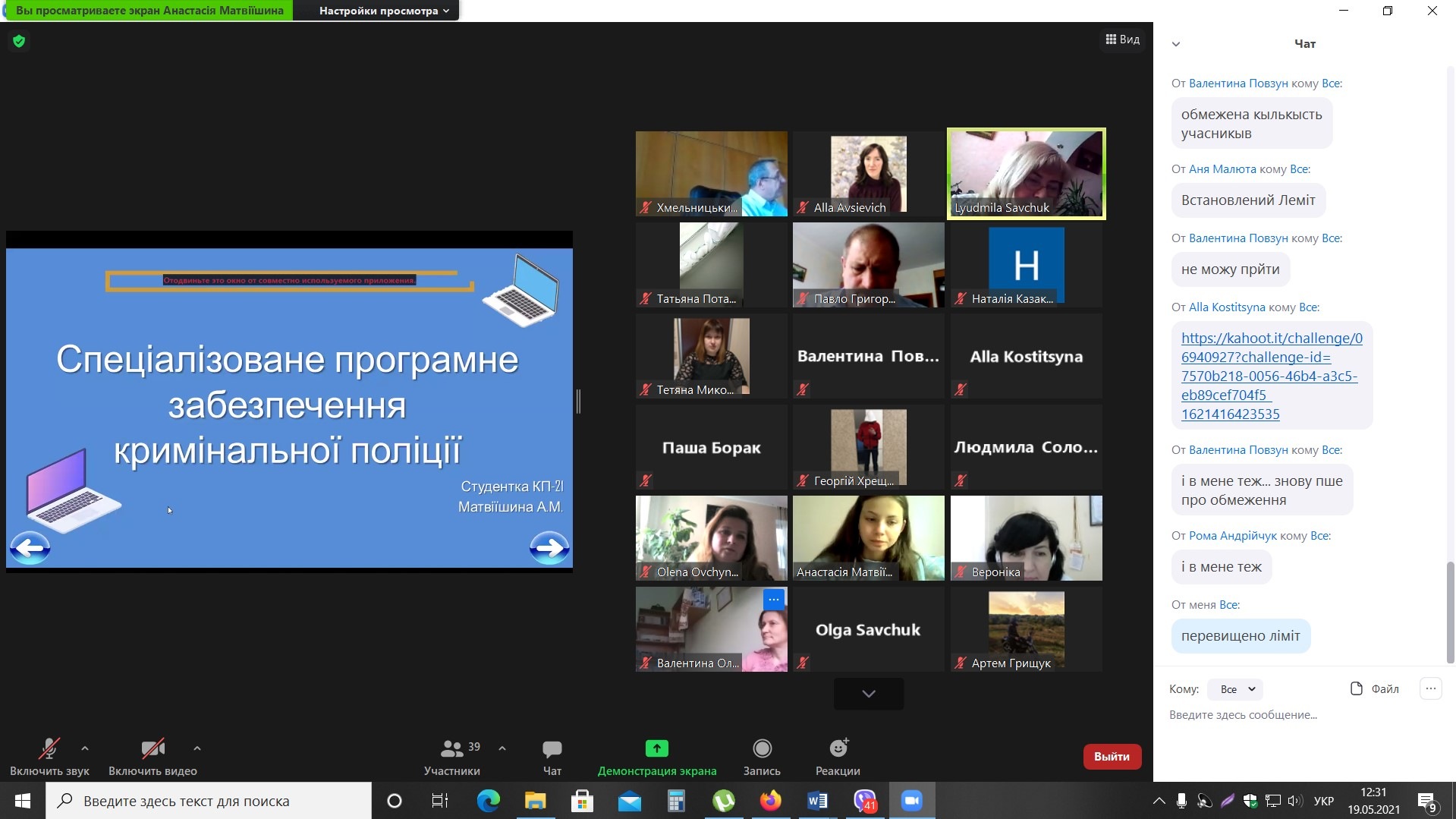Show next page of participant videos
This screenshot has width=1456, height=819.
point(869,694)
